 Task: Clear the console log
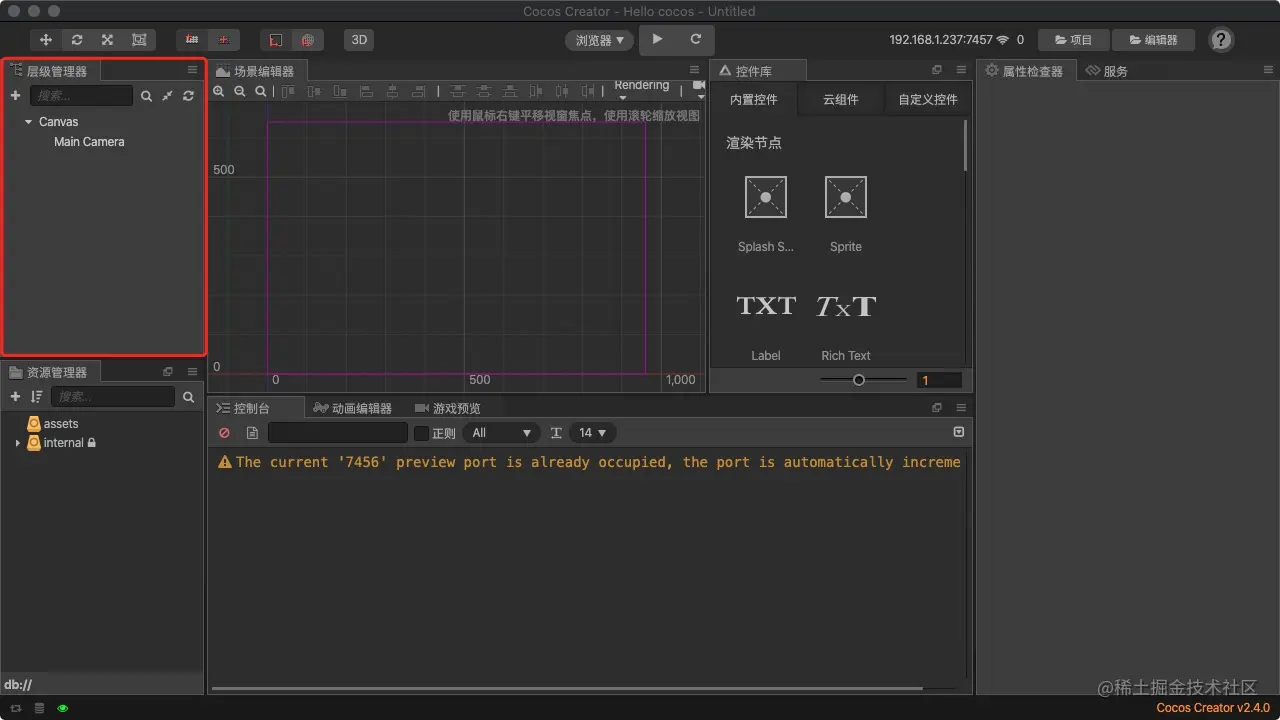224,433
